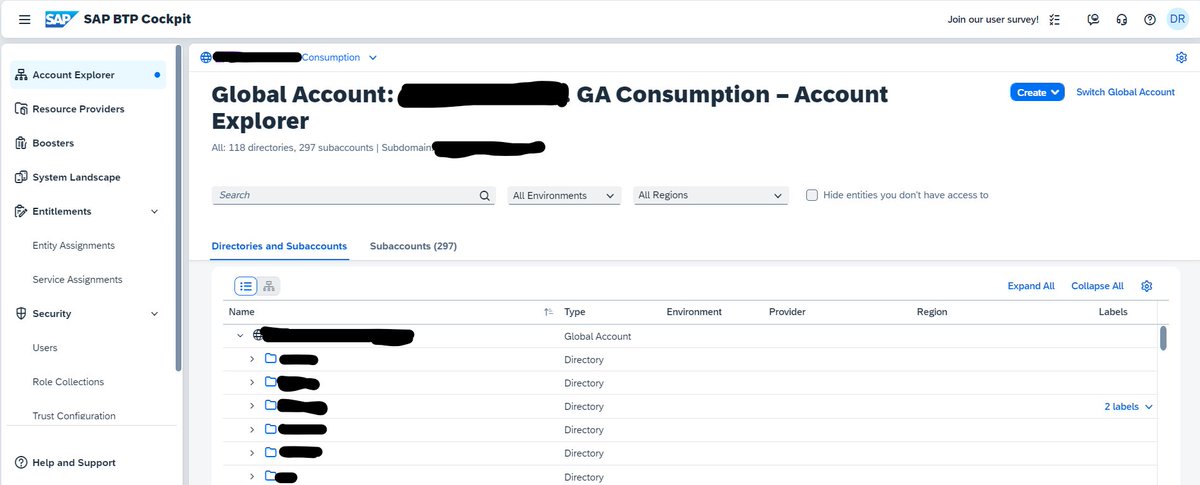This screenshot has height=485, width=1200.
Task: Click the Name column sort icon
Action: 548,312
